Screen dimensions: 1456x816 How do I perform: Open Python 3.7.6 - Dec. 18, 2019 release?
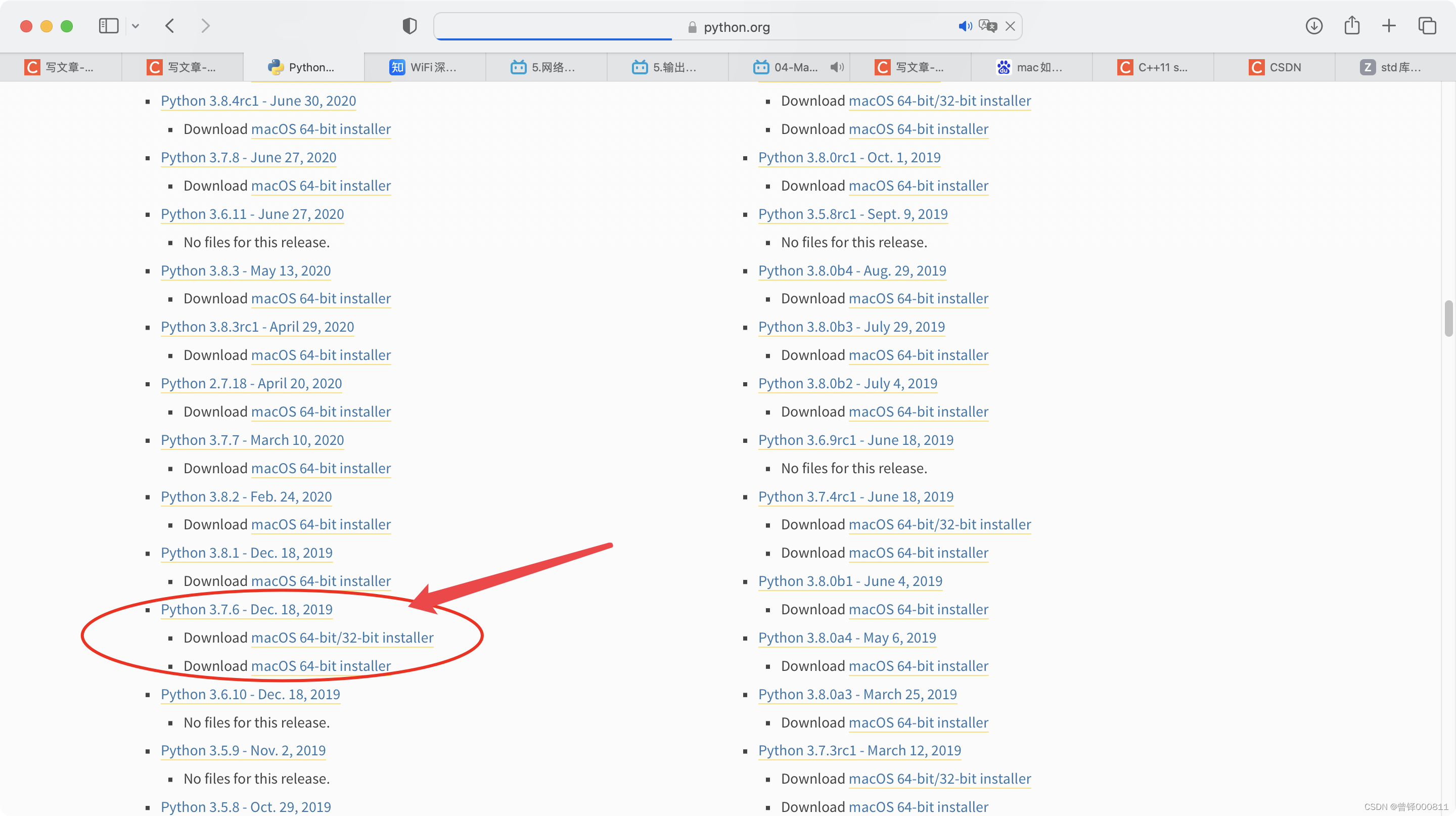[246, 609]
